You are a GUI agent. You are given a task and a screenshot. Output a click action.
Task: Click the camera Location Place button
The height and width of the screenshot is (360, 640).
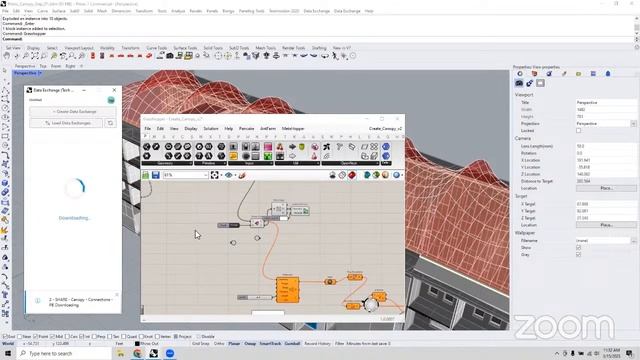click(606, 188)
